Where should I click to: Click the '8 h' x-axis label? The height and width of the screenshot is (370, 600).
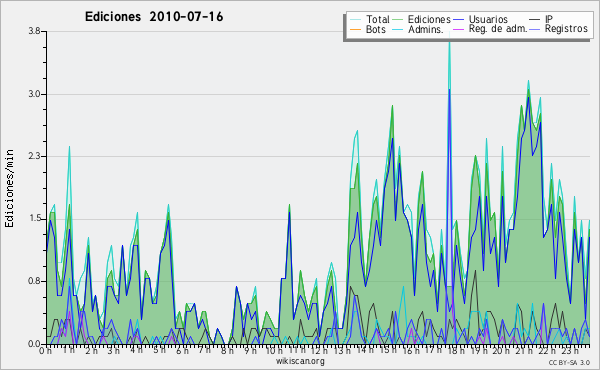227,350
